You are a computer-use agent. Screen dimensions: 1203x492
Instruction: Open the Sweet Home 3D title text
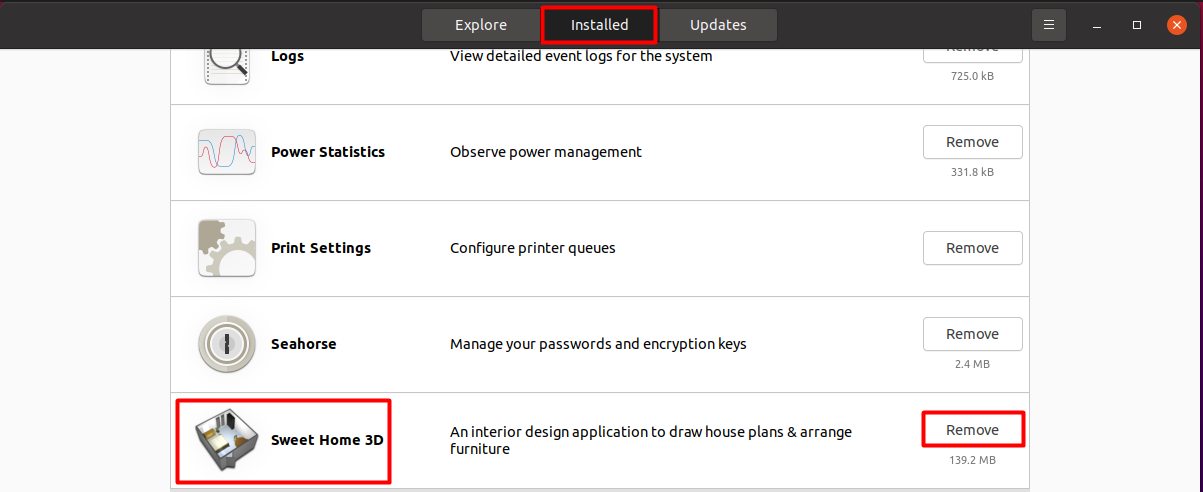pyautogui.click(x=327, y=440)
